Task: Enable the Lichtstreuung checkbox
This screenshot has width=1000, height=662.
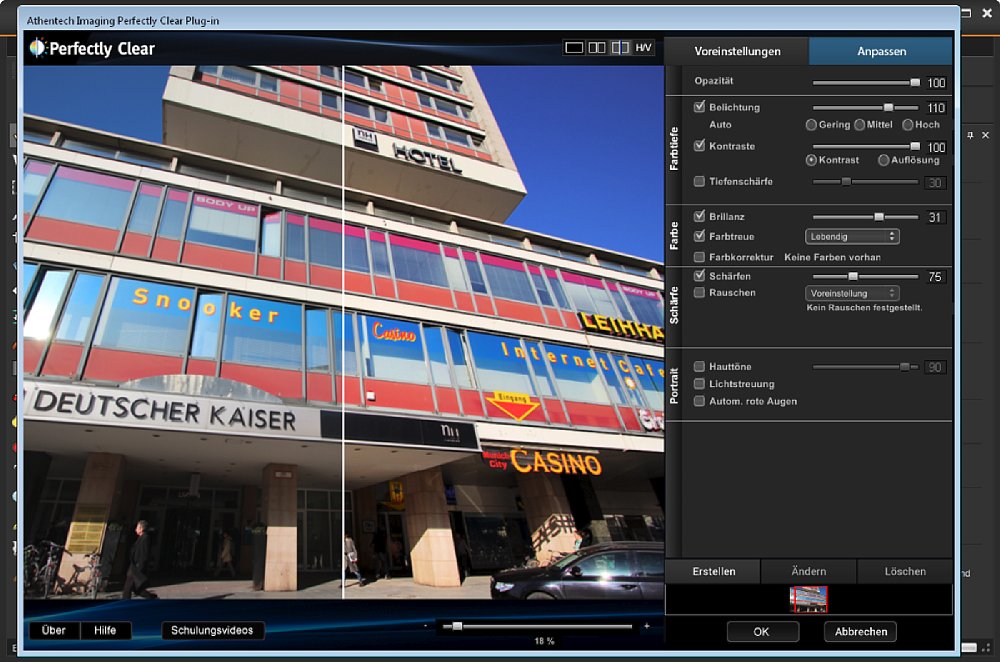Action: (x=699, y=383)
